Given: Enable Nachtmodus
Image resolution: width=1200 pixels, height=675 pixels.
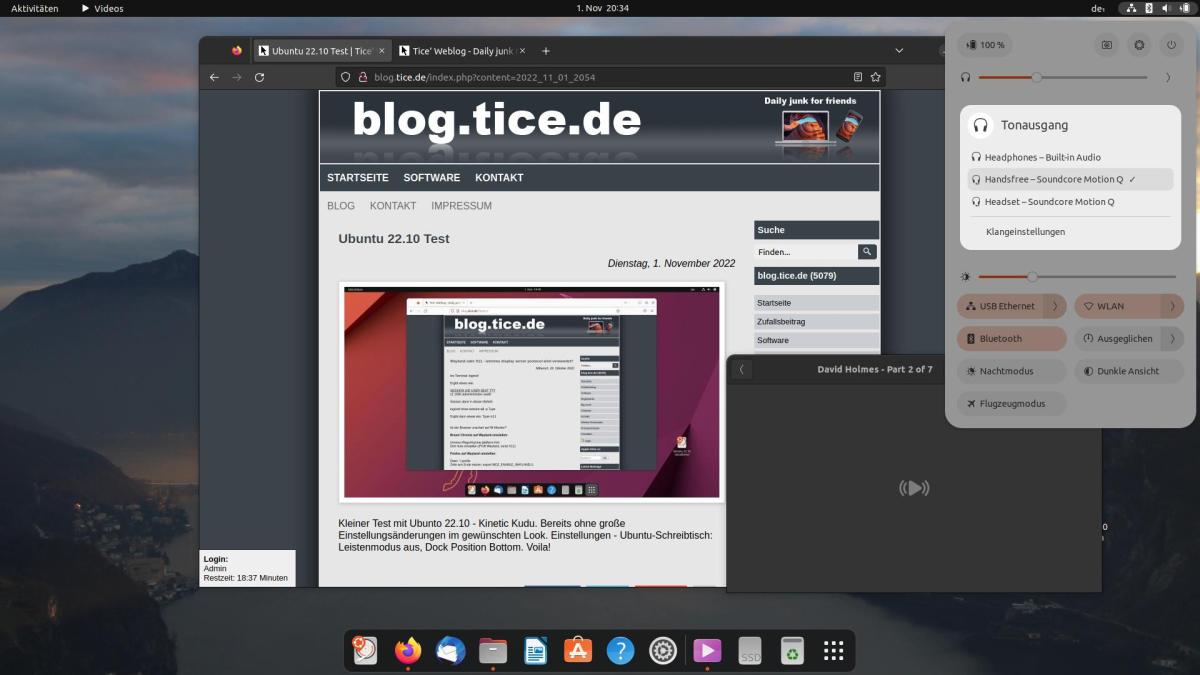Looking at the screenshot, I should [x=1011, y=371].
